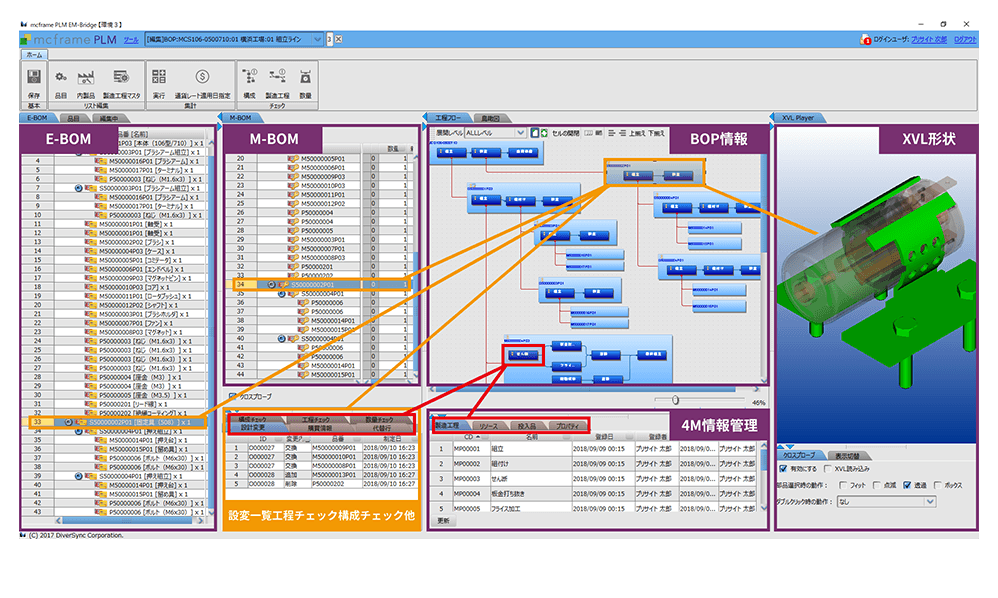Click the ログアウト logout link
This screenshot has height=598, width=998.
[x=966, y=39]
